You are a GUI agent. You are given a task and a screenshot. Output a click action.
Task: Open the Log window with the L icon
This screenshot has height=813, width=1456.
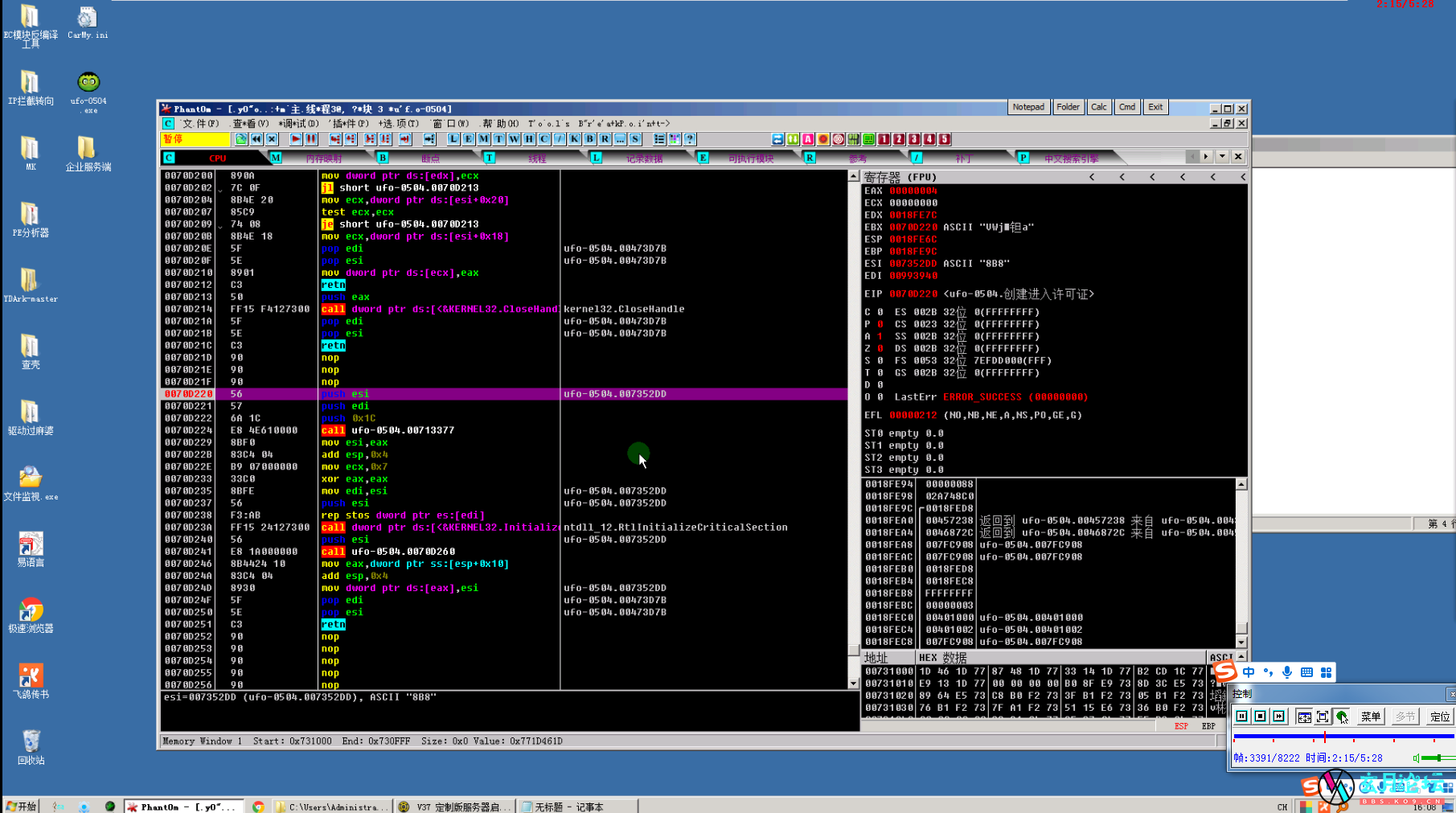click(x=453, y=139)
